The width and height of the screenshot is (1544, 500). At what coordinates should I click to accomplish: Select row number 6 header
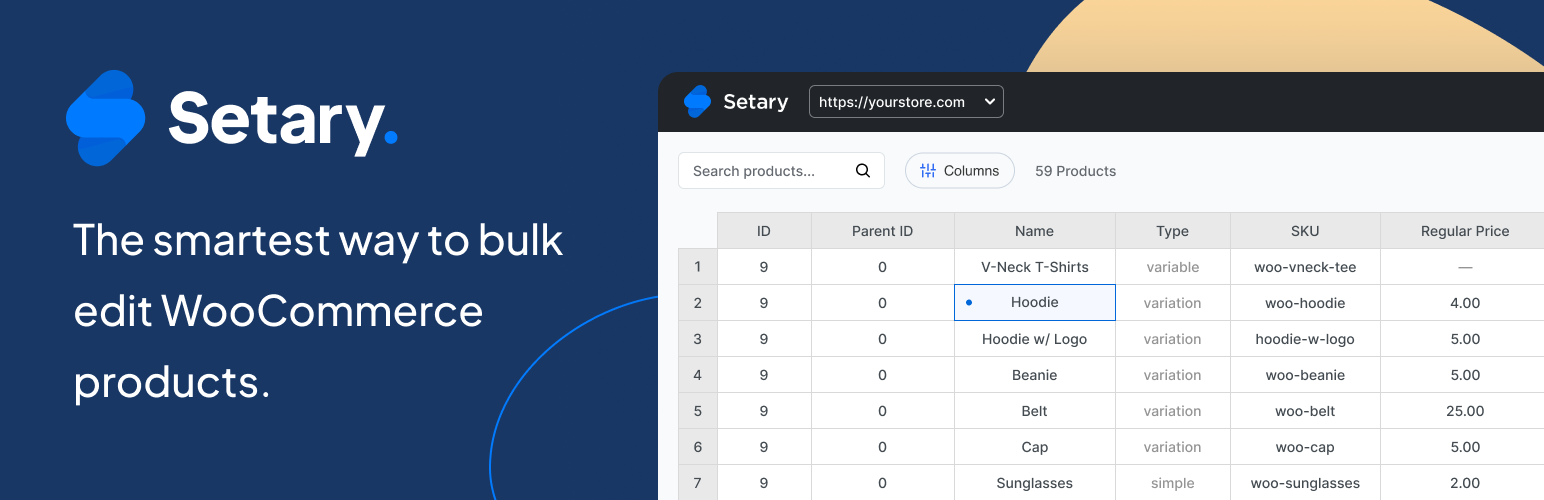[697, 447]
